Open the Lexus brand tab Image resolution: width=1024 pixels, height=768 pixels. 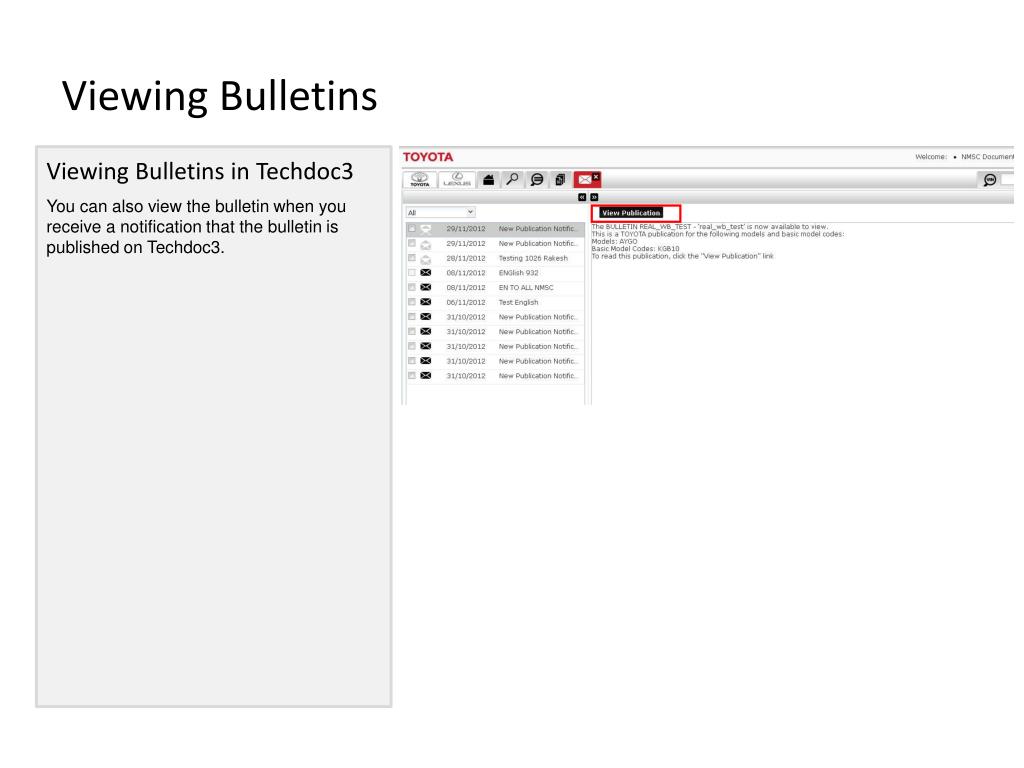pyautogui.click(x=456, y=180)
